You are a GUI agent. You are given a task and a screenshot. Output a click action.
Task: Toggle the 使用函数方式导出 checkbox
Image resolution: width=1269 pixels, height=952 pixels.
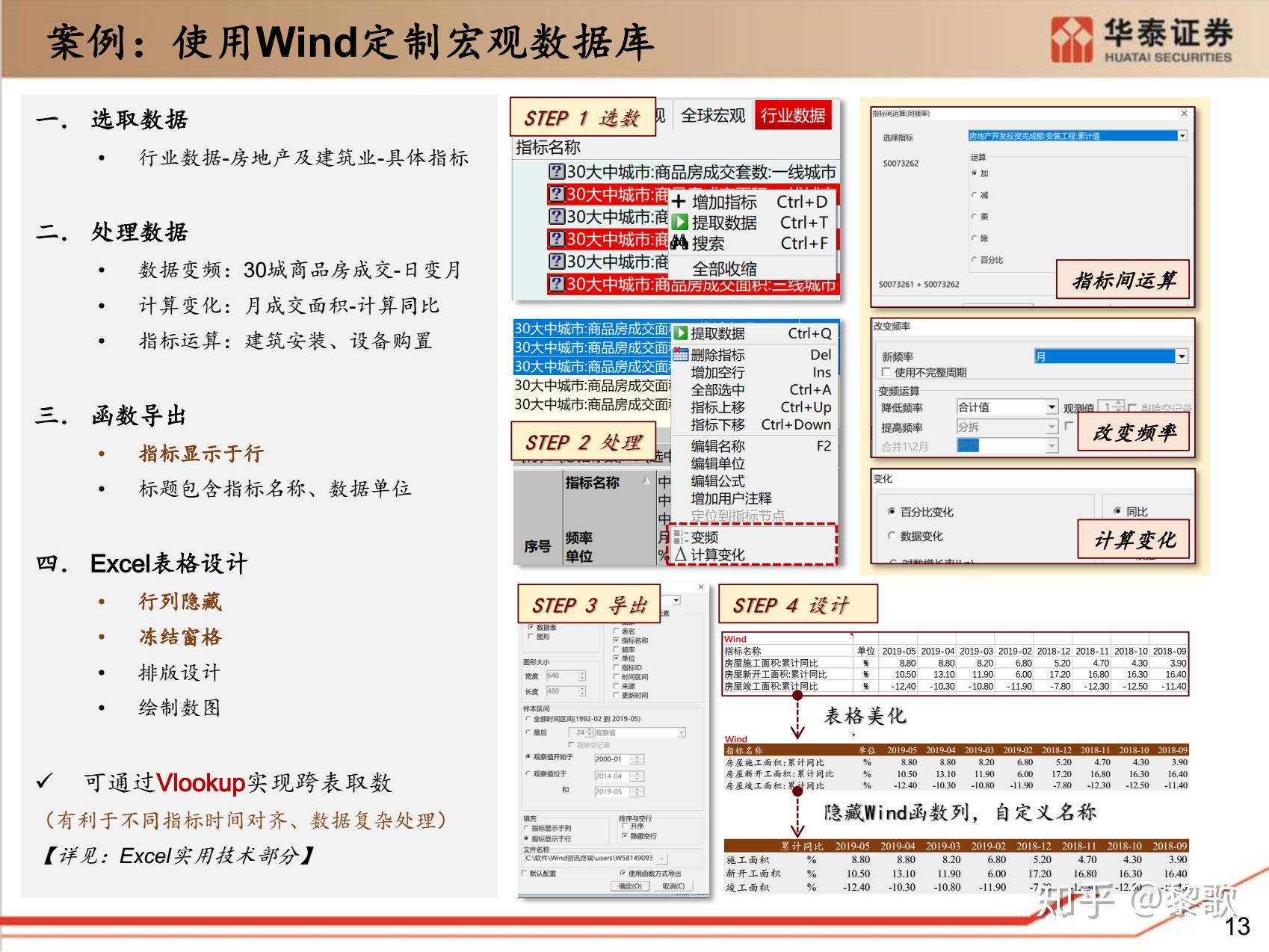[623, 873]
